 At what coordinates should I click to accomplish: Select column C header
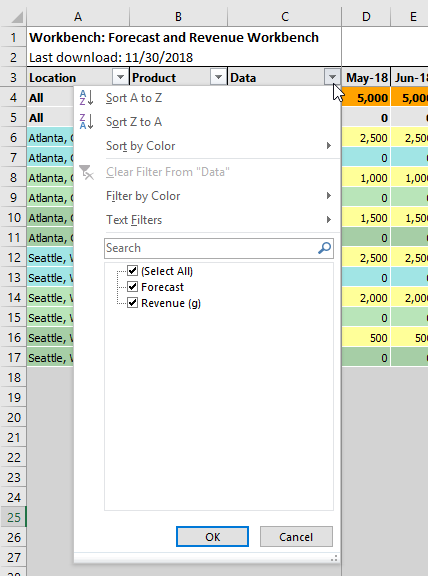[285, 17]
